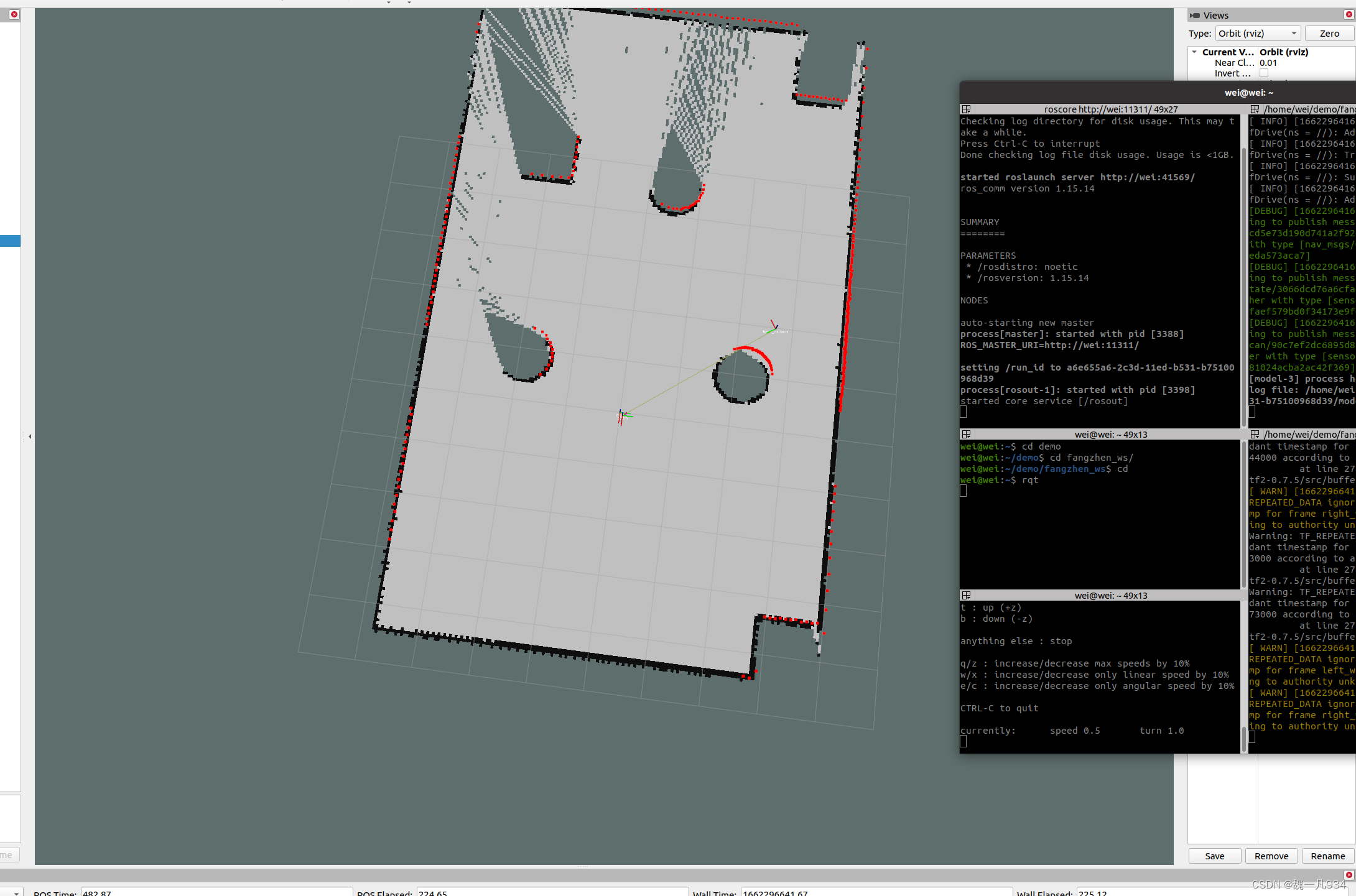This screenshot has width=1356, height=896.
Task: Click the camera icon in Views panel header
Action: pos(1194,16)
